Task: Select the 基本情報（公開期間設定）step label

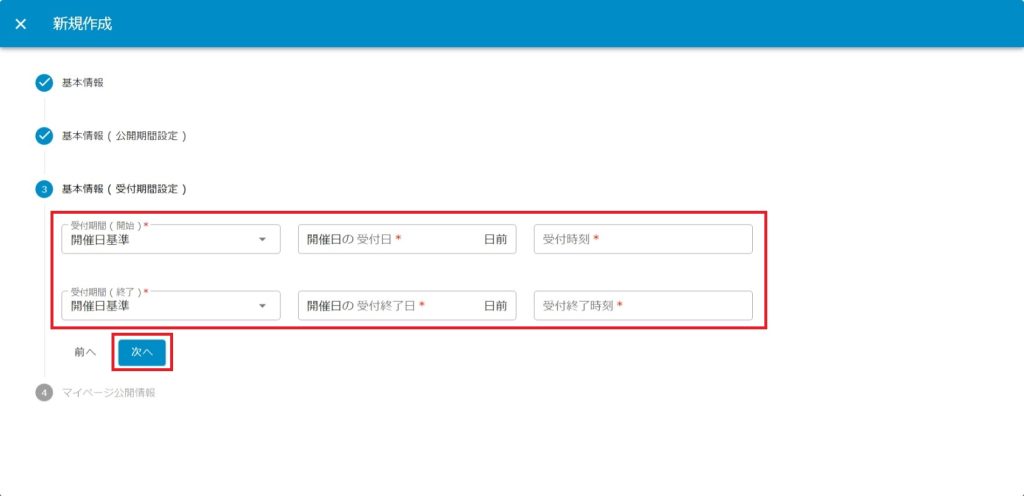Action: (x=124, y=136)
